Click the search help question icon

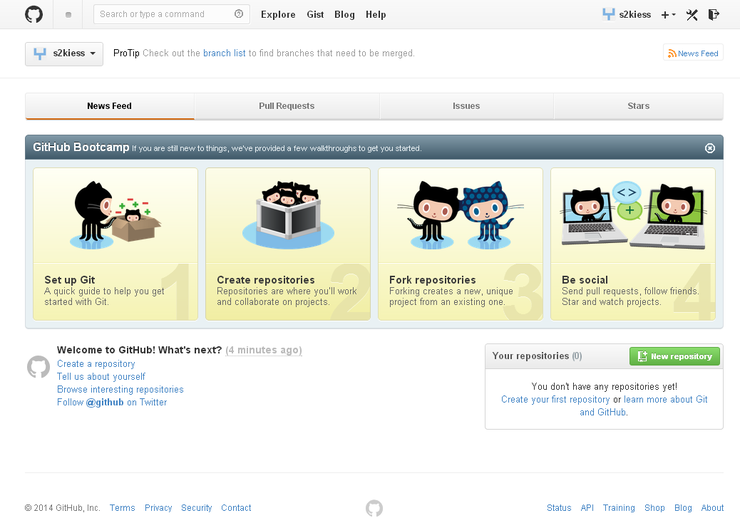239,14
